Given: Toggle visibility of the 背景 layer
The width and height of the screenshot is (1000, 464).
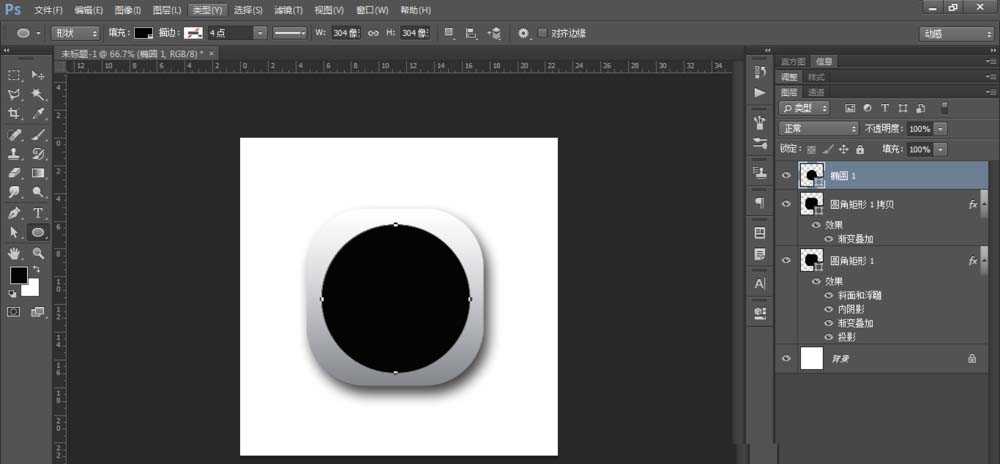Looking at the screenshot, I should point(786,357).
